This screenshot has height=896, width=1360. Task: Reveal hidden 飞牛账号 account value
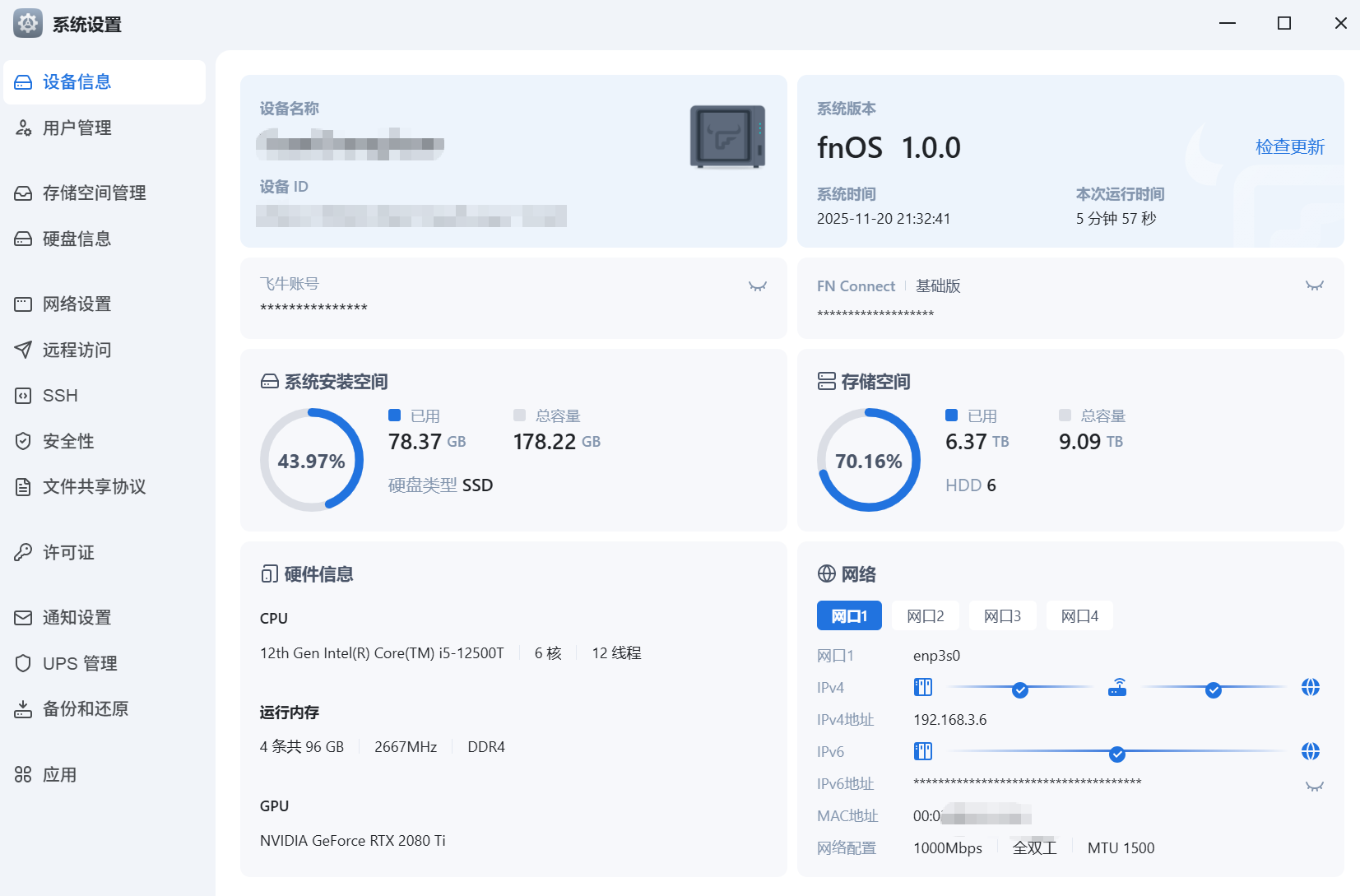coord(757,286)
